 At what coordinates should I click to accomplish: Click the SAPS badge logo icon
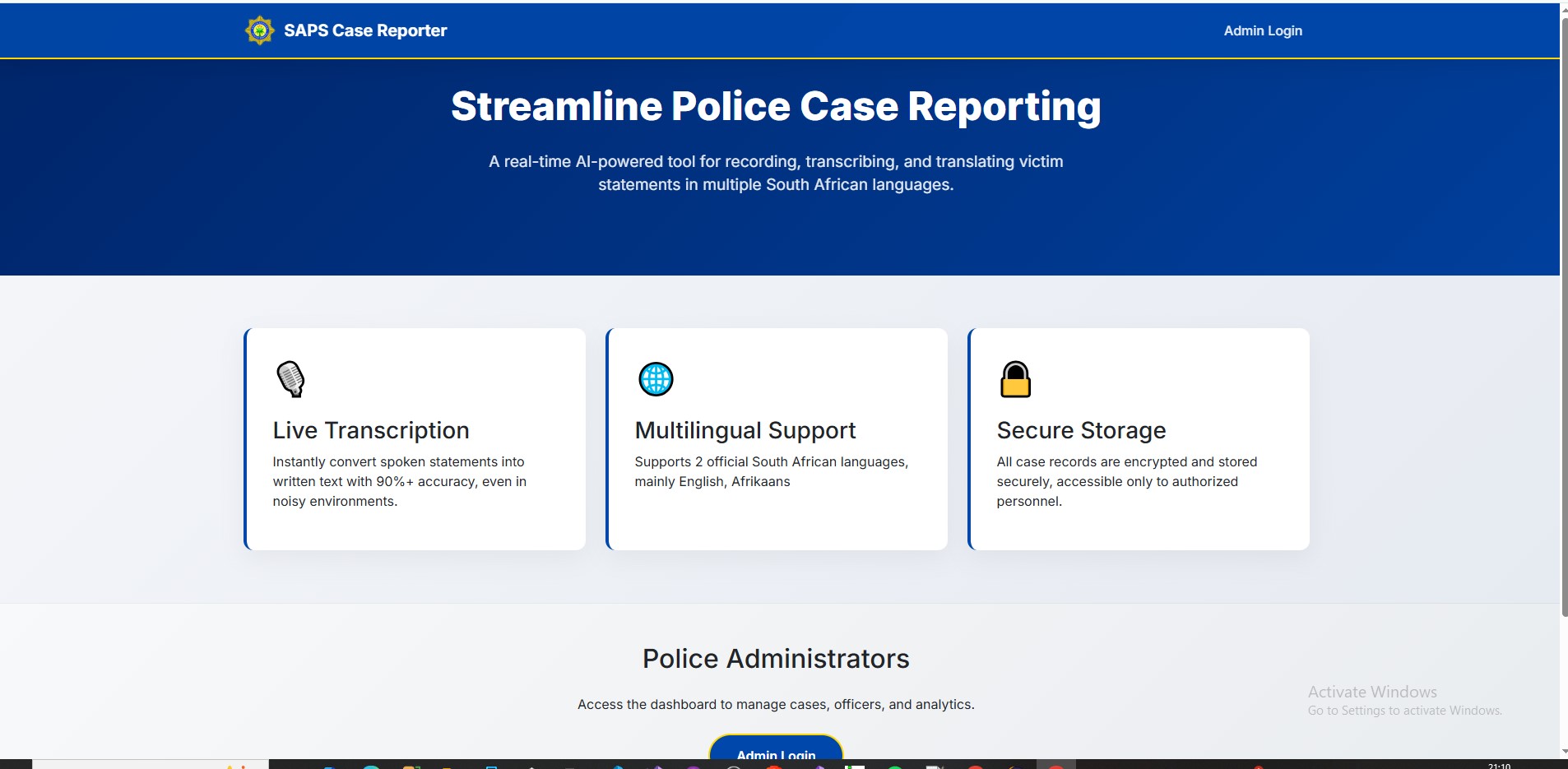(x=259, y=30)
